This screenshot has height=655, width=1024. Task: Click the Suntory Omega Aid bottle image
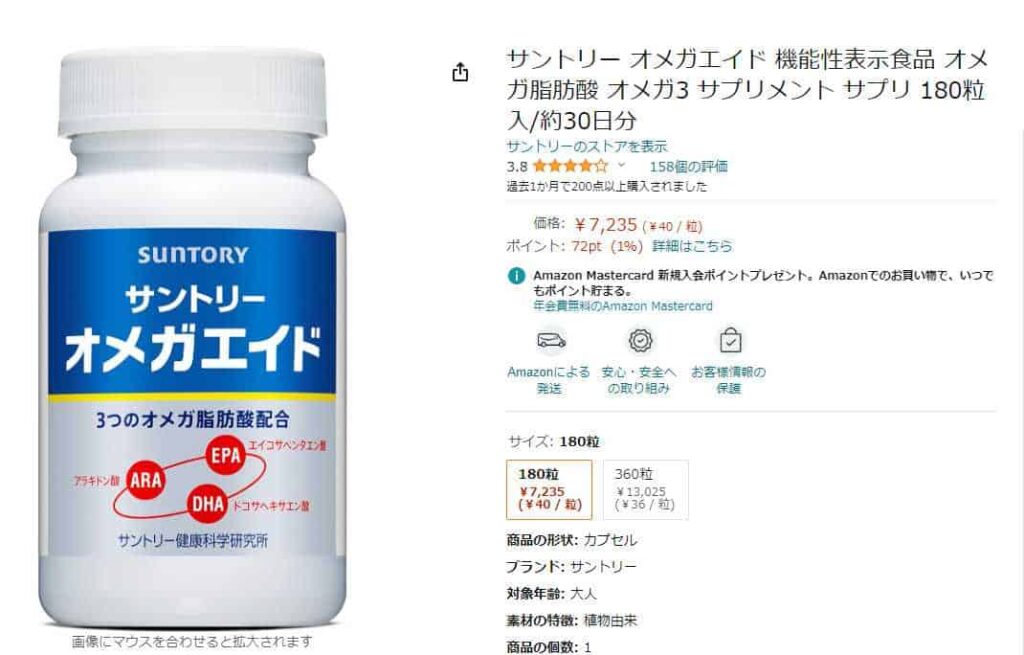[193, 338]
